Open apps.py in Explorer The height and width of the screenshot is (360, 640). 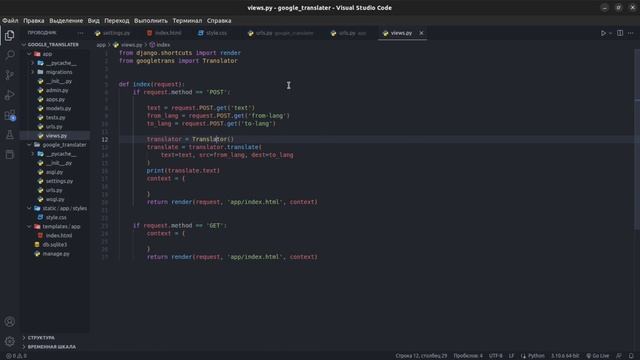pos(56,100)
